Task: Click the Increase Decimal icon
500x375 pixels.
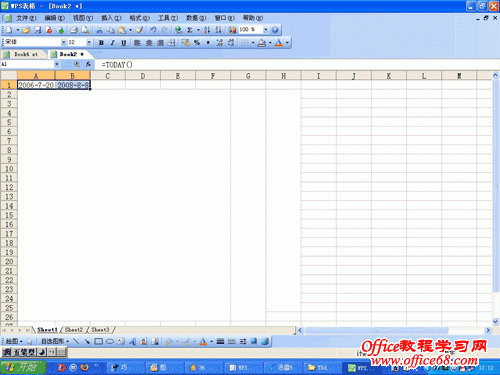Action: [219, 43]
